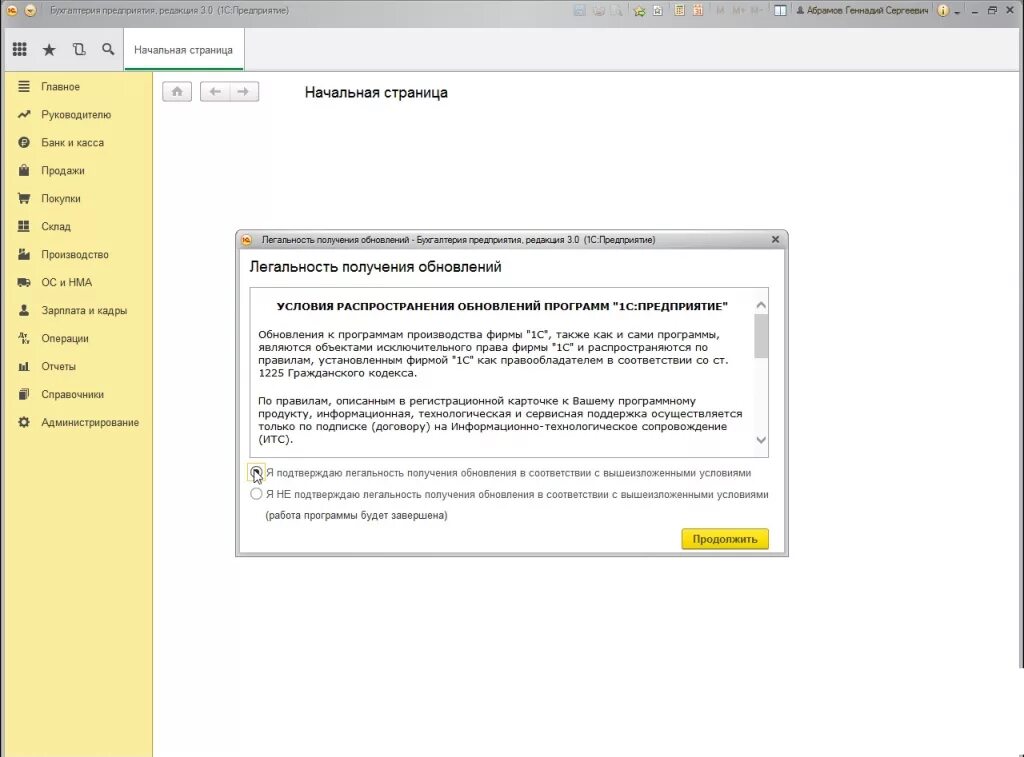1024x757 pixels.
Task: Open the Руководителю section
Action: [76, 114]
